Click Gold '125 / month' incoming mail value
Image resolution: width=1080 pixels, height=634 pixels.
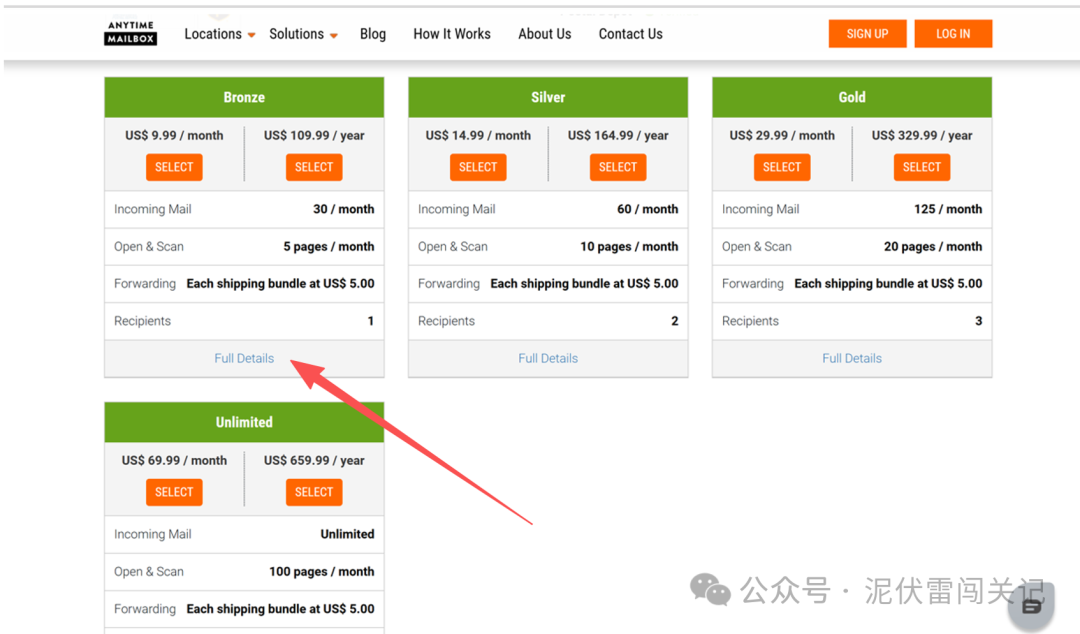948,209
